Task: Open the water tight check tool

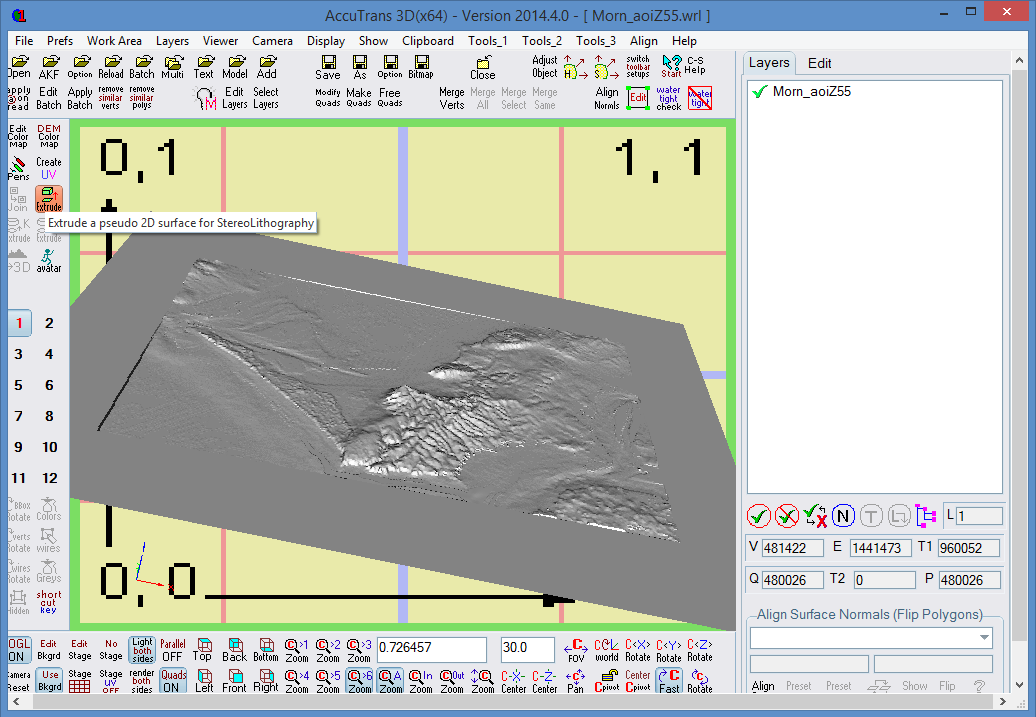Action: (668, 98)
